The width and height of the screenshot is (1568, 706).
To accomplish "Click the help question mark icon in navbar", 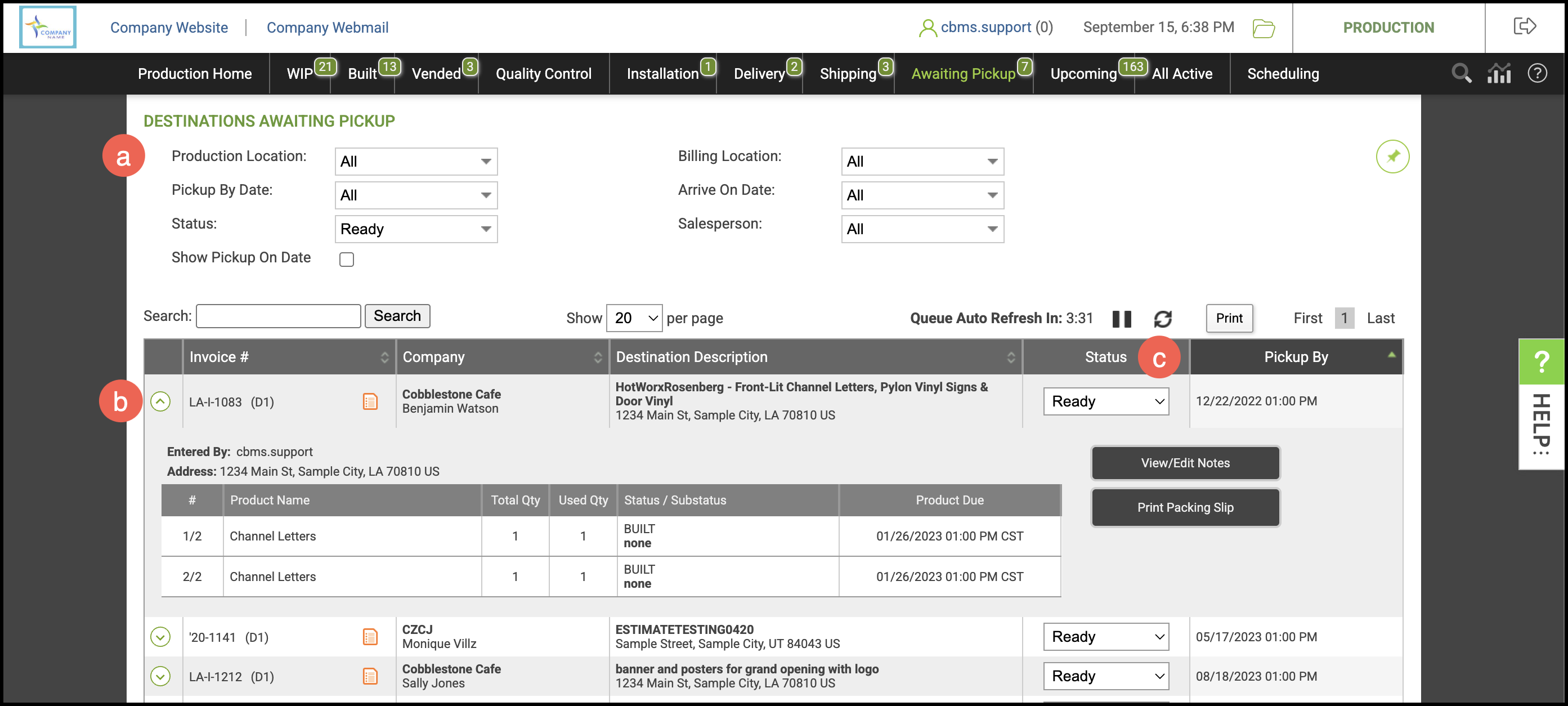I will [1537, 73].
